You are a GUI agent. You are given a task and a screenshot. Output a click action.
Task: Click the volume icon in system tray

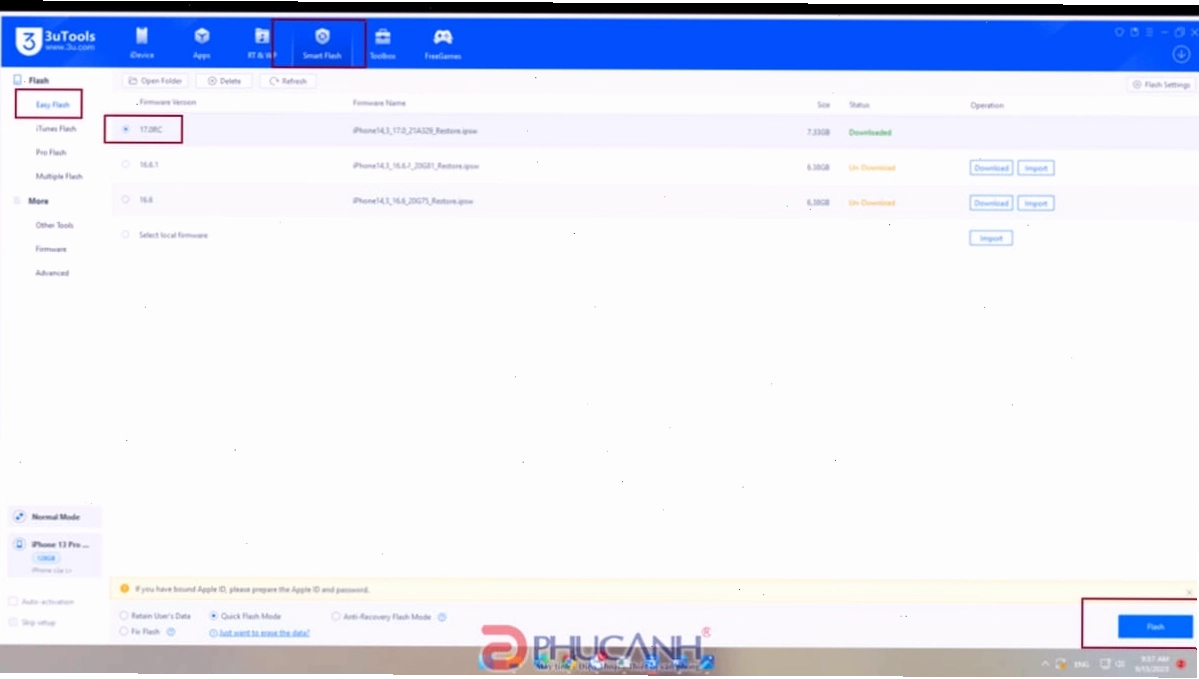tap(1120, 664)
